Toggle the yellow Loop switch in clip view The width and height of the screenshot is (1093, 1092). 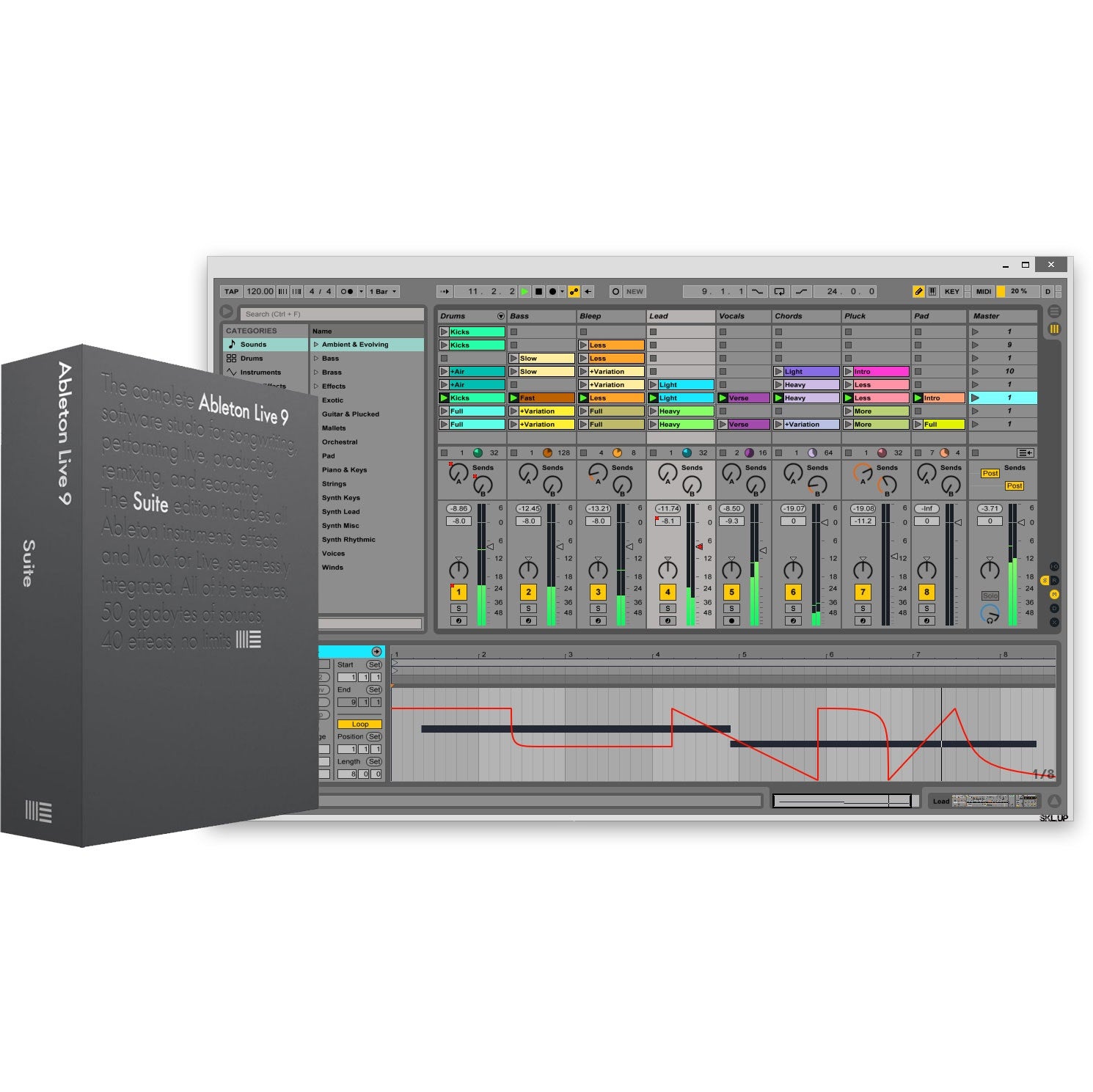359,724
